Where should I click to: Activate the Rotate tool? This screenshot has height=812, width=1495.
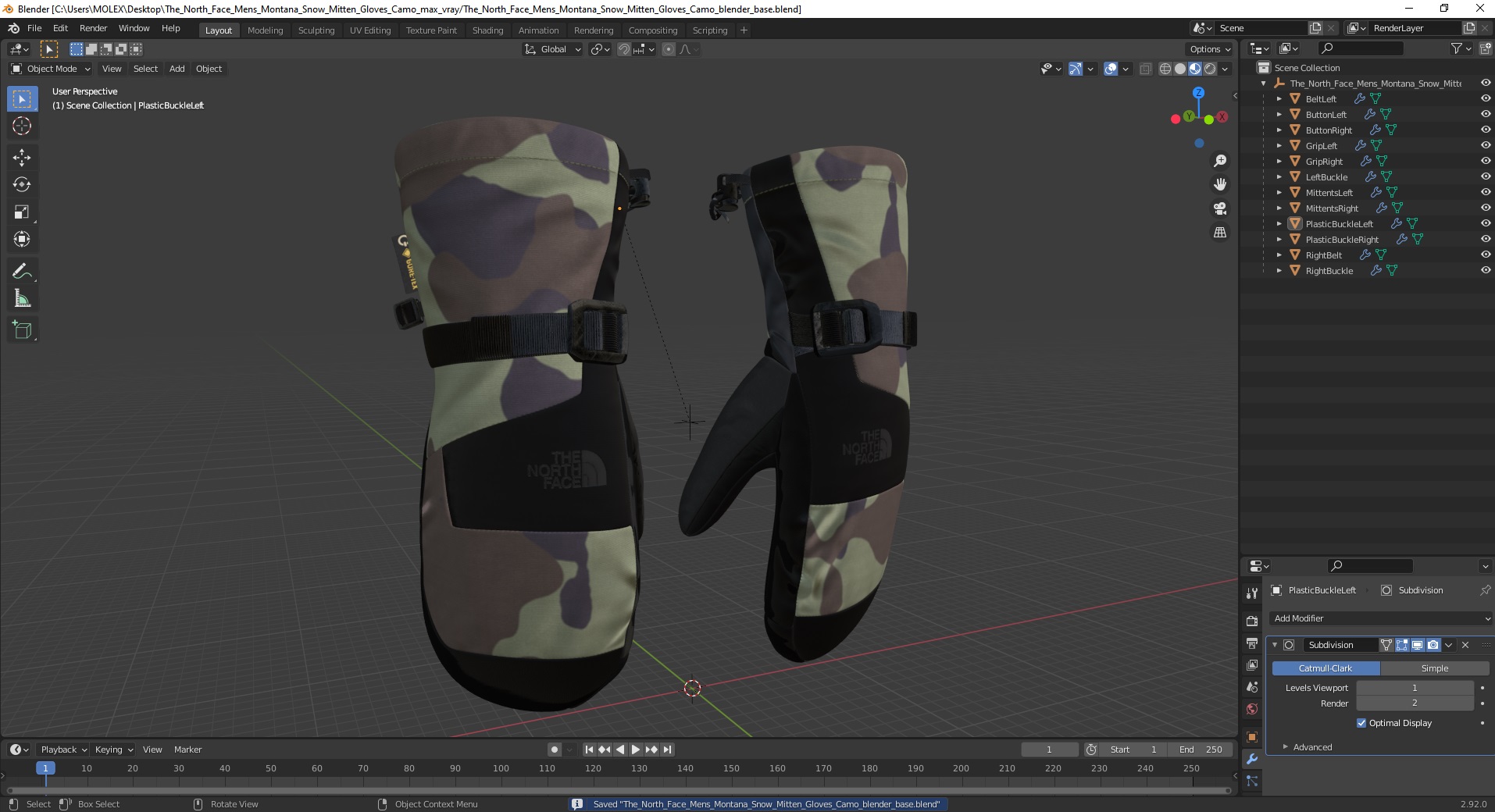tap(22, 185)
